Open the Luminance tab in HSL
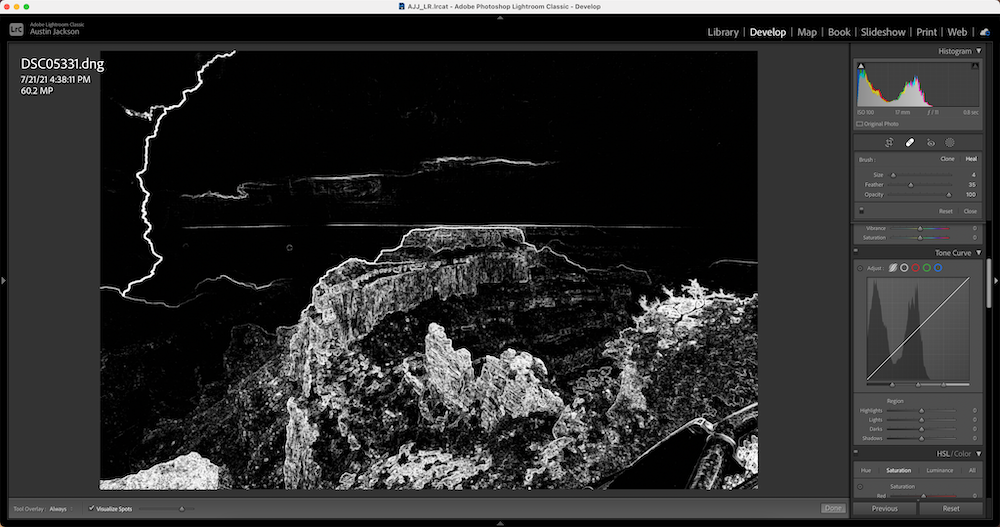 click(939, 470)
